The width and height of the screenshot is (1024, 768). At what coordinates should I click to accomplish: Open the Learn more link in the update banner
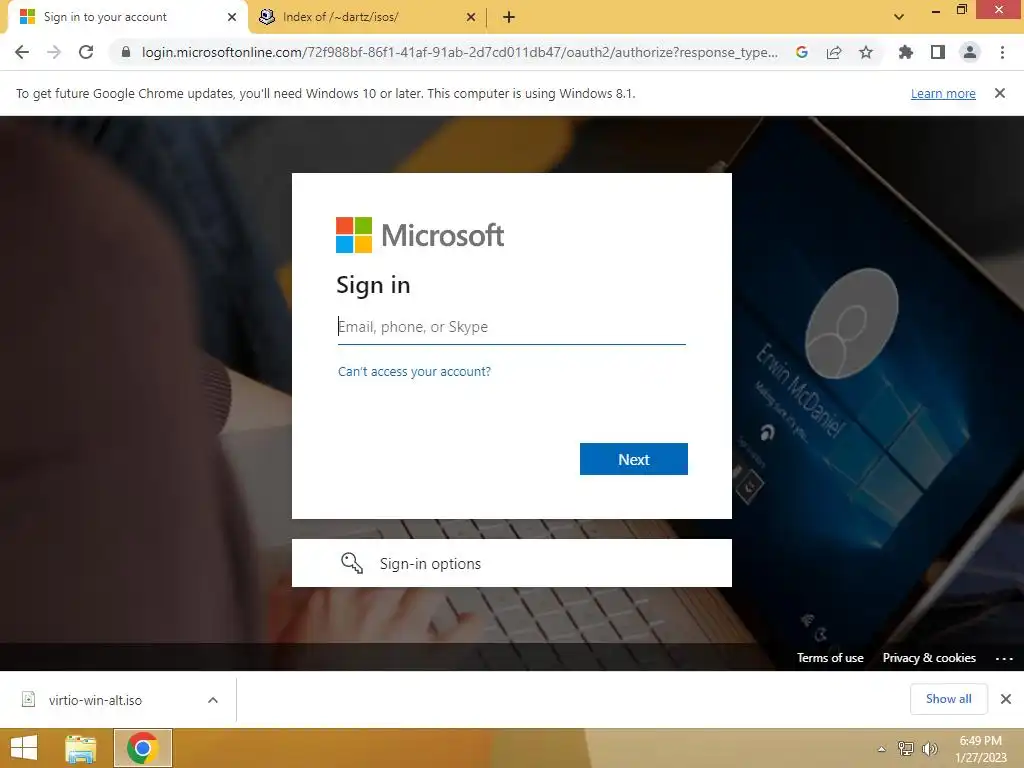(x=943, y=93)
